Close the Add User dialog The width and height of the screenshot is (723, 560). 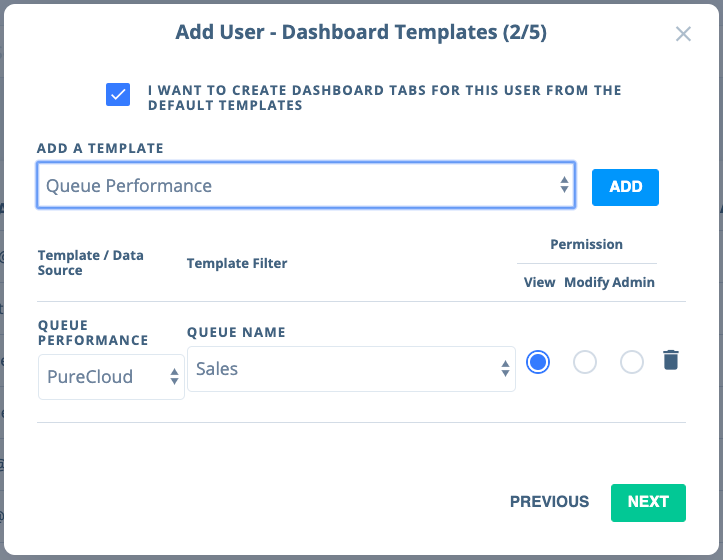click(x=683, y=34)
